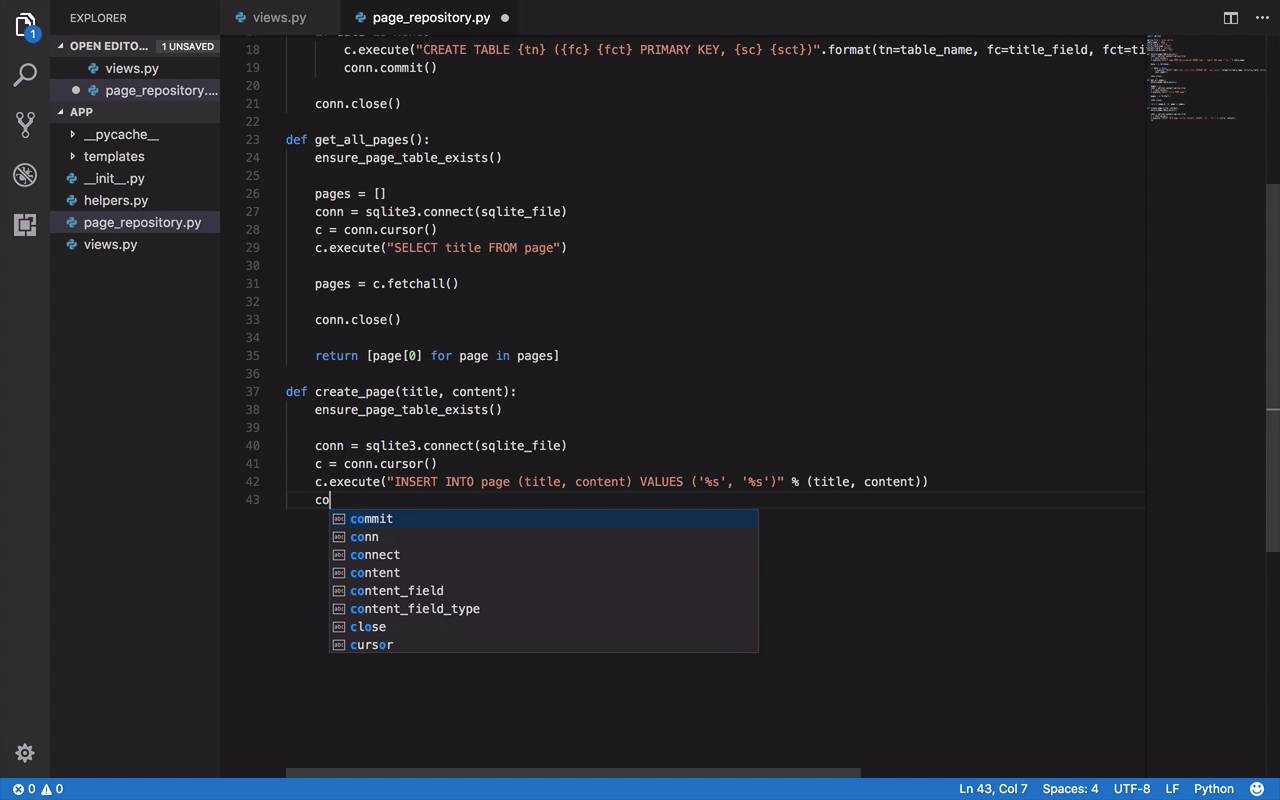Click the unsaved dot beside page_repository in Open Editors
This screenshot has width=1280, height=800.
(75, 90)
